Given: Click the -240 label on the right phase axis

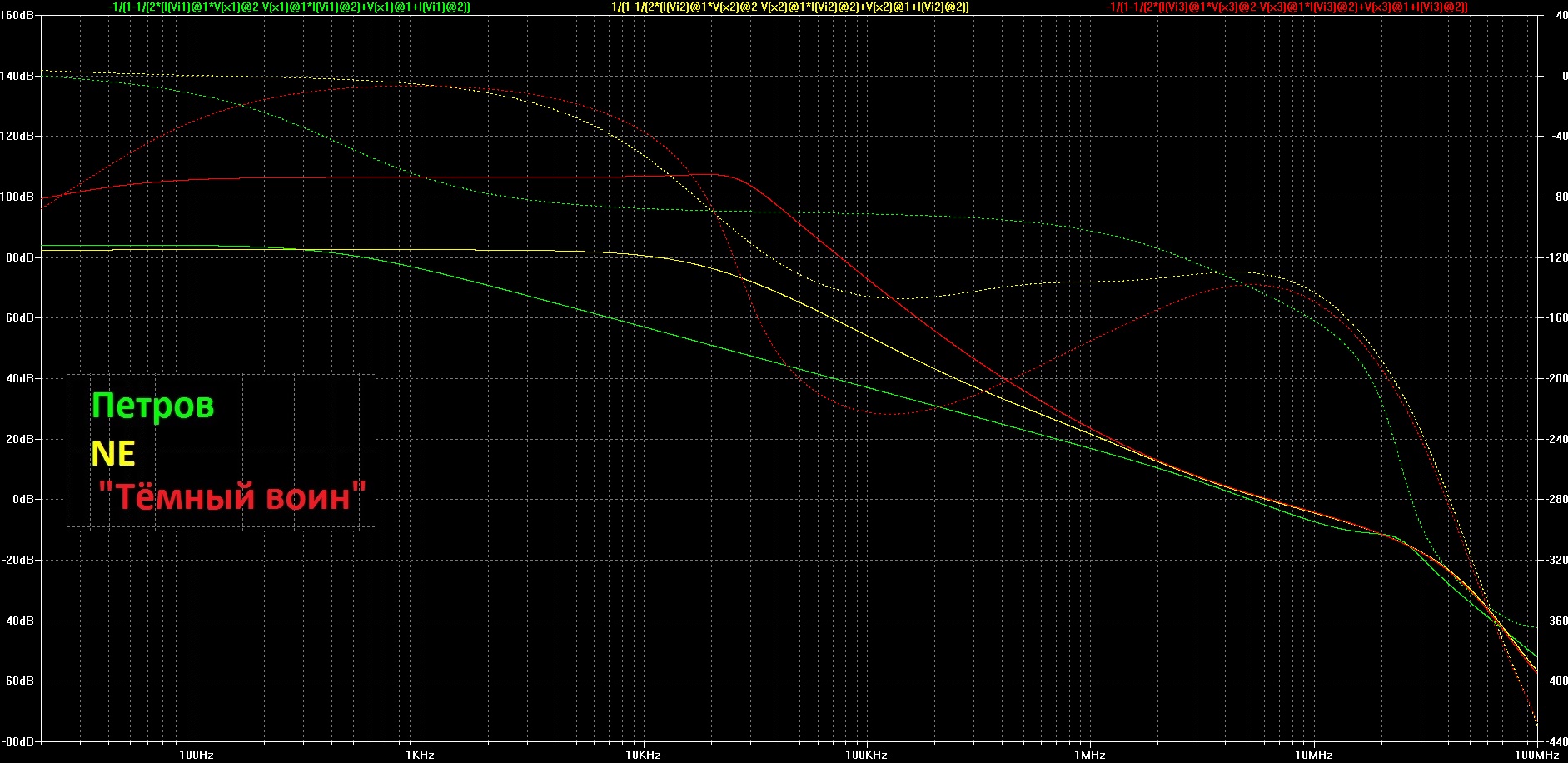Looking at the screenshot, I should [x=1555, y=439].
